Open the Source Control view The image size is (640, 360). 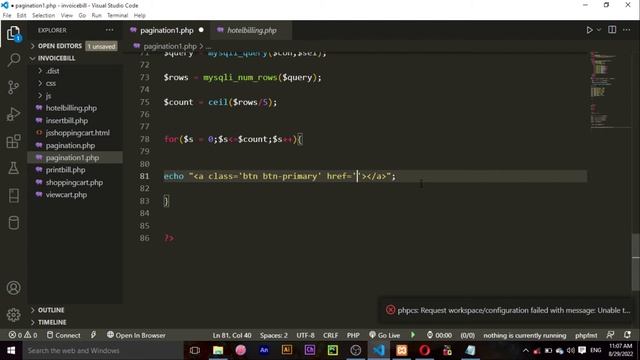(13, 87)
